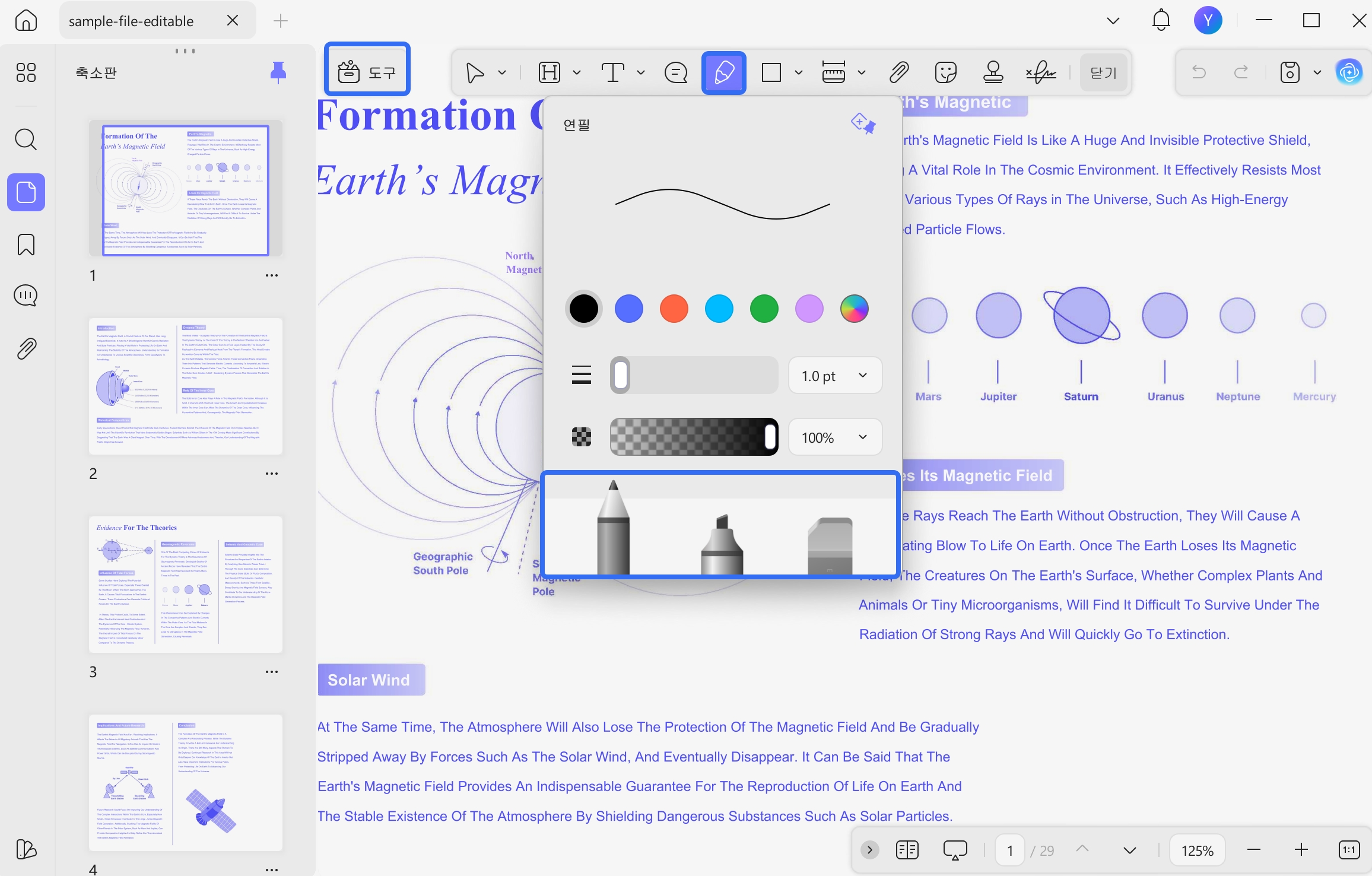The image size is (1372, 876).
Task: Select the marker highlighter pen type
Action: click(x=722, y=544)
